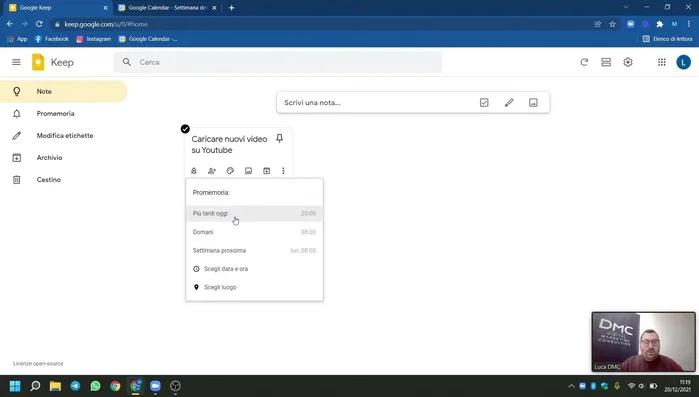The height and width of the screenshot is (397, 699).
Task: Open Windows taskbar search
Action: point(35,386)
